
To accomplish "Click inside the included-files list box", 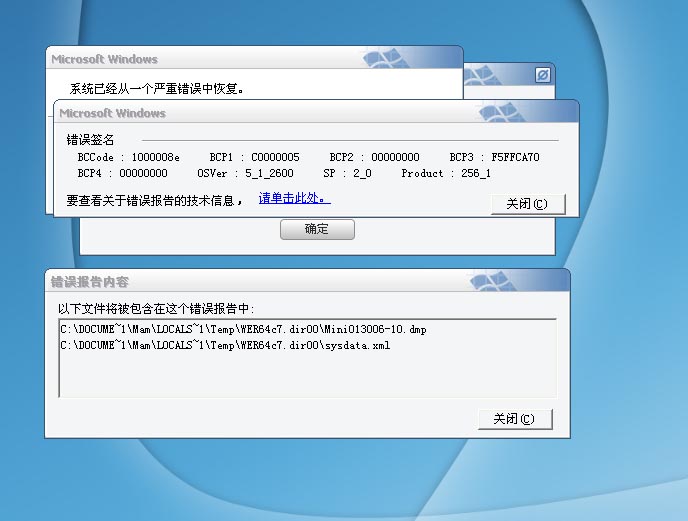I will click(x=308, y=358).
